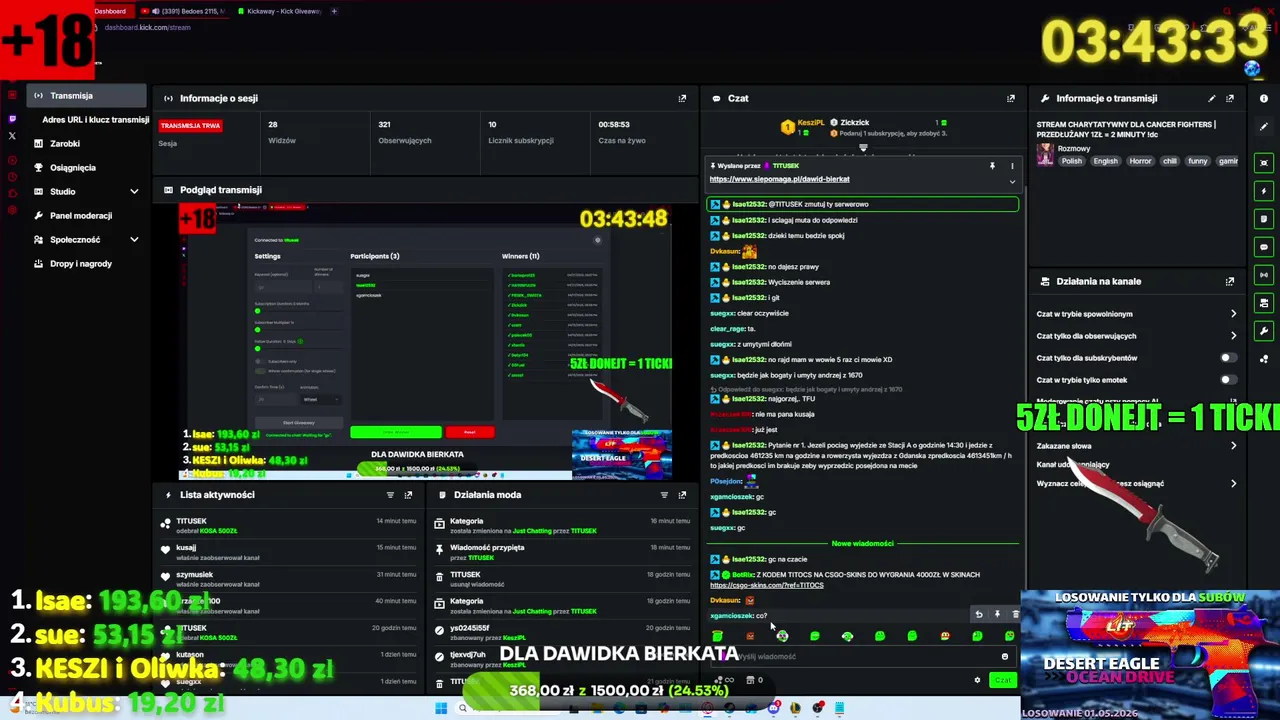Filter the Lista aktywności panel
Screen dimensions: 1280x720
pos(390,495)
